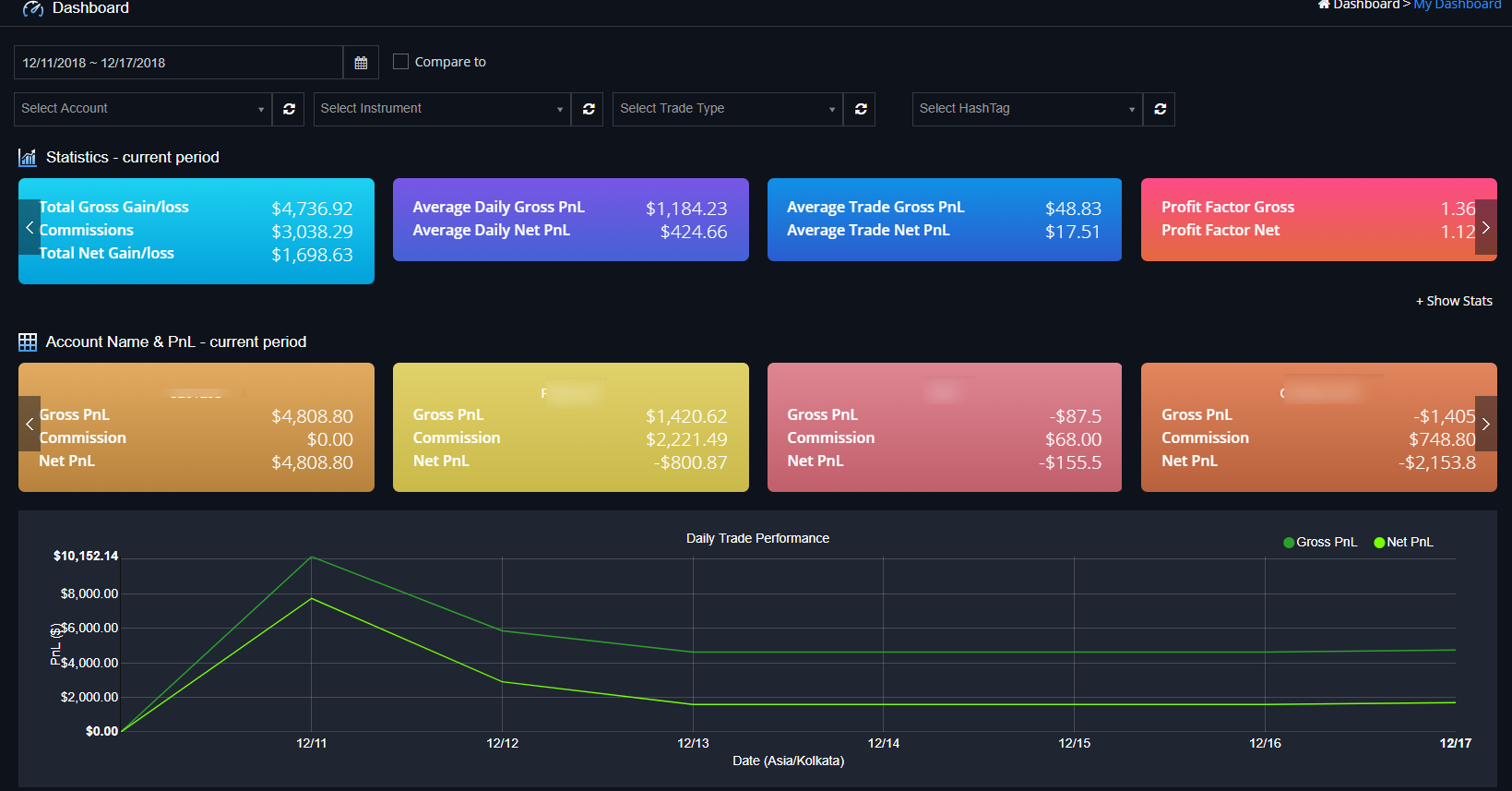The width and height of the screenshot is (1512, 791).
Task: Click the Profit Factor Gross card
Action: pos(1319,220)
